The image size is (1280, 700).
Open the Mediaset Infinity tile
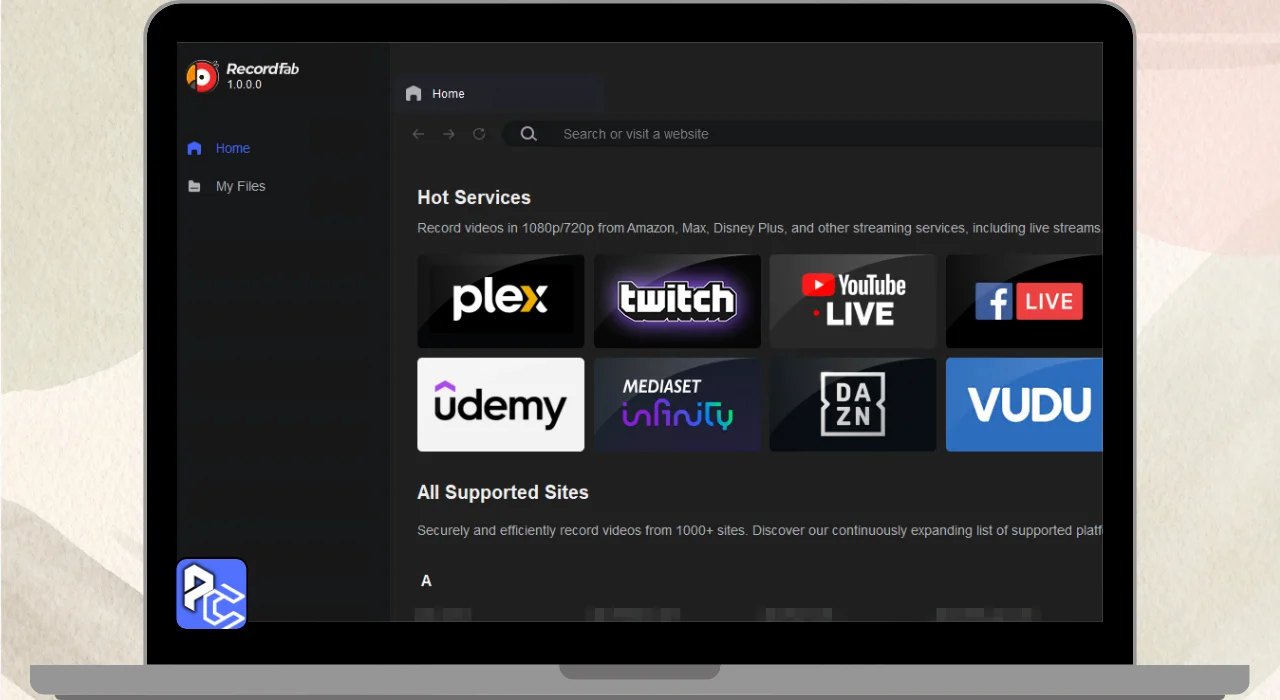pyautogui.click(x=677, y=405)
